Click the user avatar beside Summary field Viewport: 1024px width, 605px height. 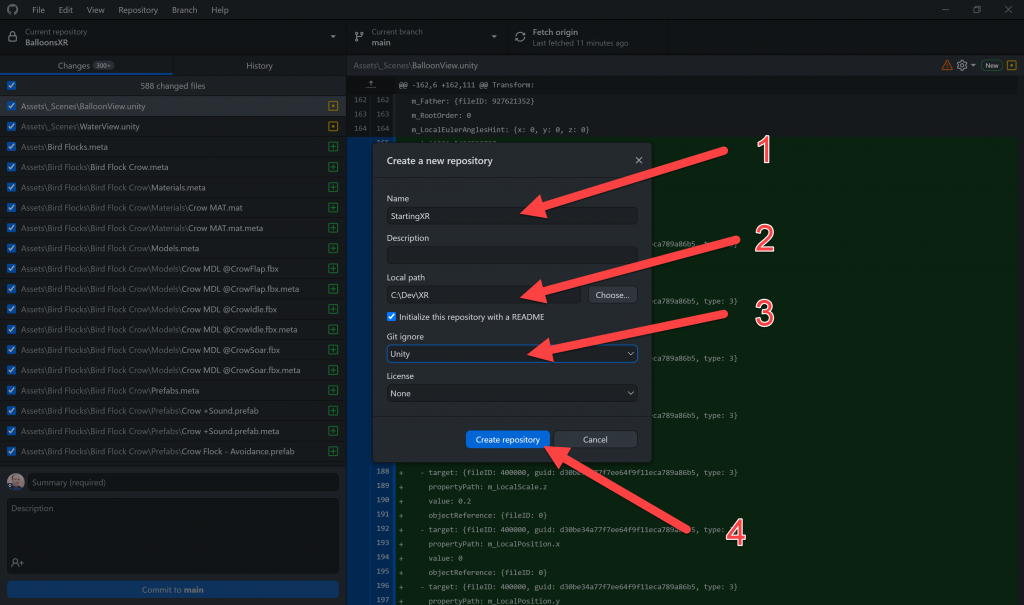(16, 482)
